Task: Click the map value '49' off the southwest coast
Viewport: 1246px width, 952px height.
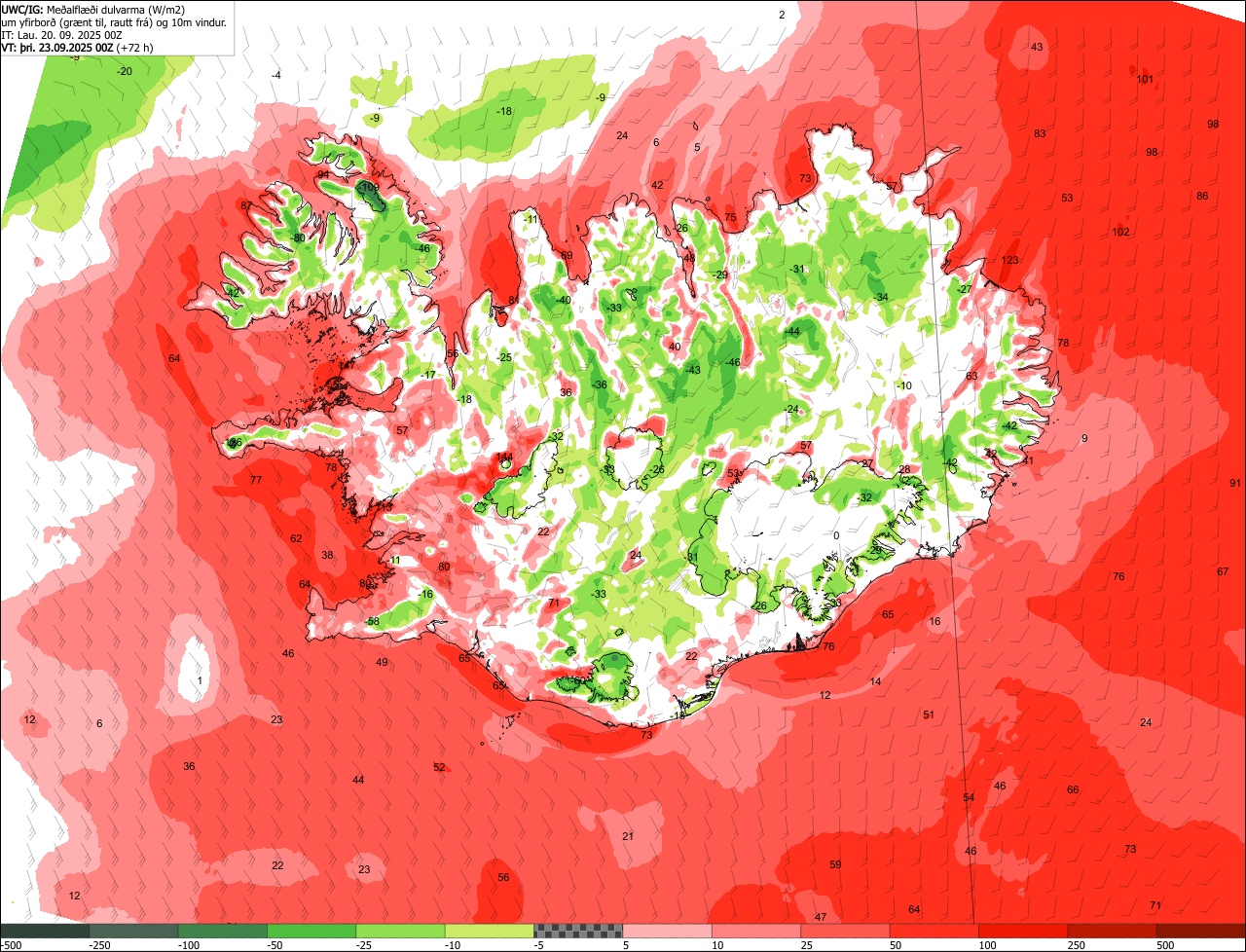Action: coord(382,662)
